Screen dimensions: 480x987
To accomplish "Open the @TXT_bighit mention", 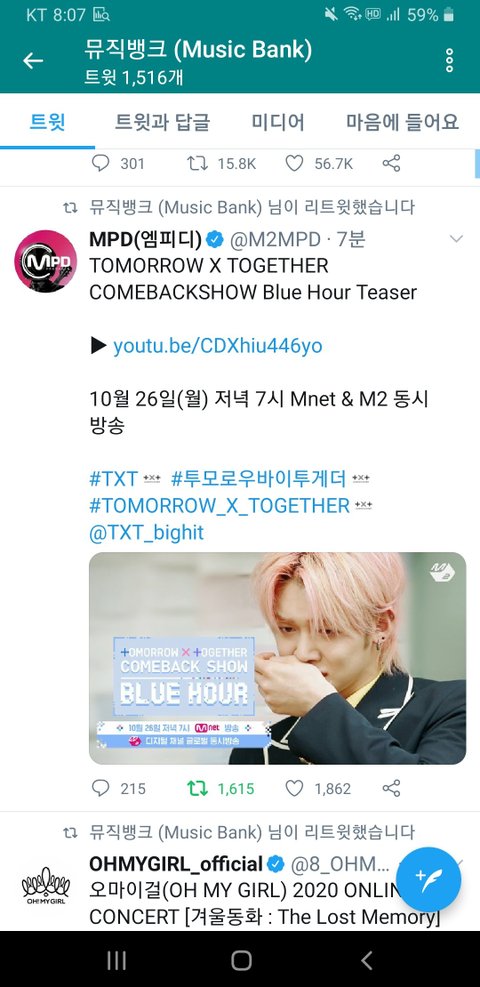I will click(x=147, y=533).
